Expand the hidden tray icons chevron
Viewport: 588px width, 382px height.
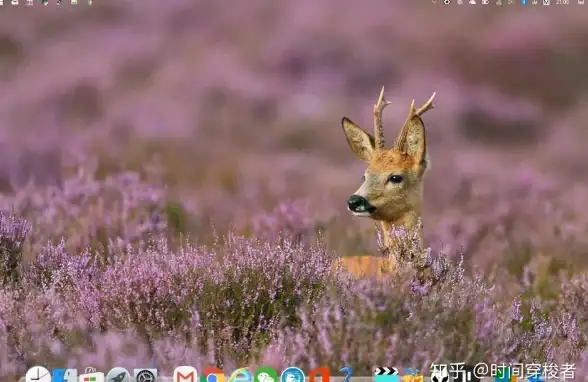point(434,2)
